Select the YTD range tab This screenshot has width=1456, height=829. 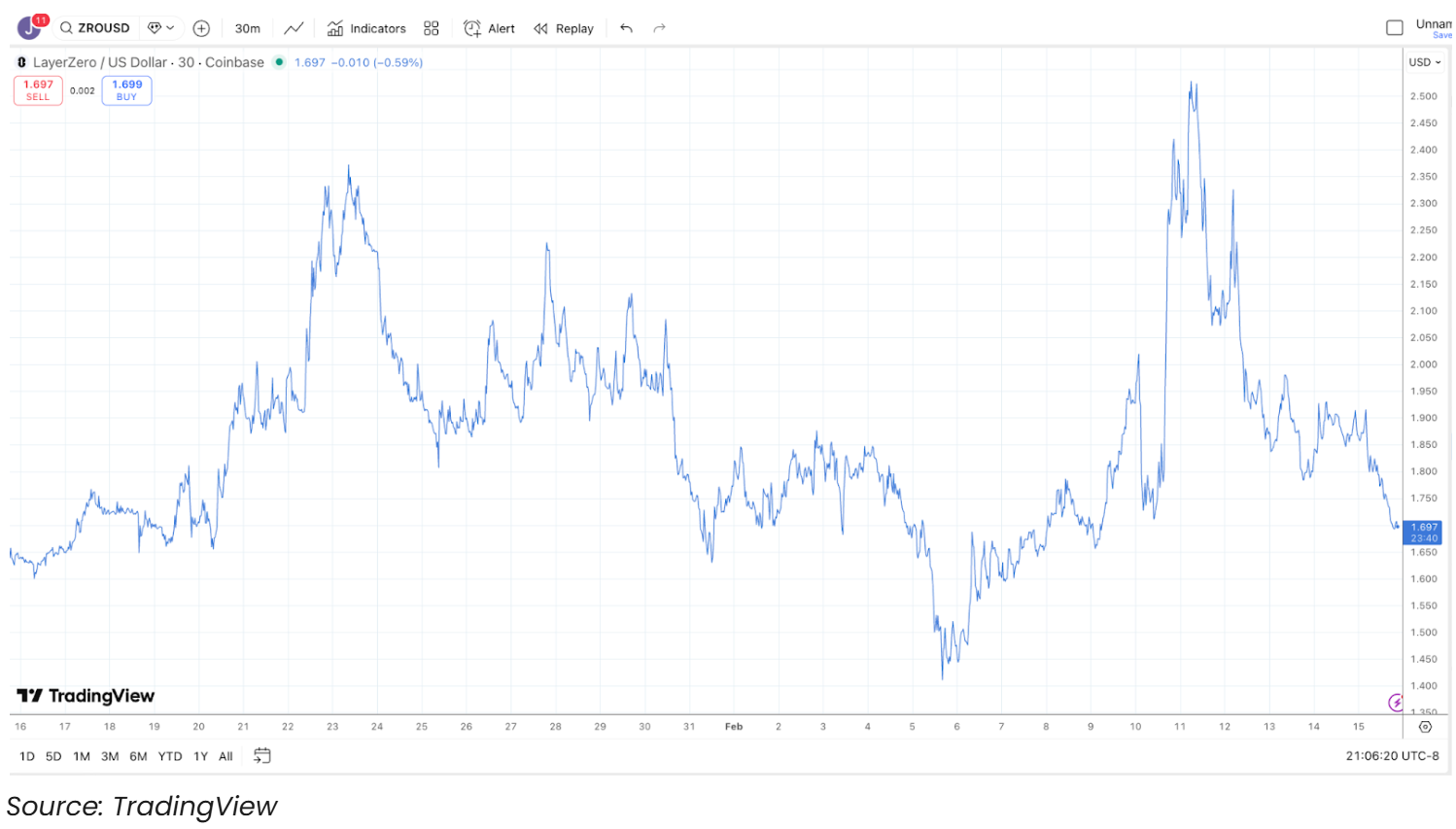pos(169,755)
